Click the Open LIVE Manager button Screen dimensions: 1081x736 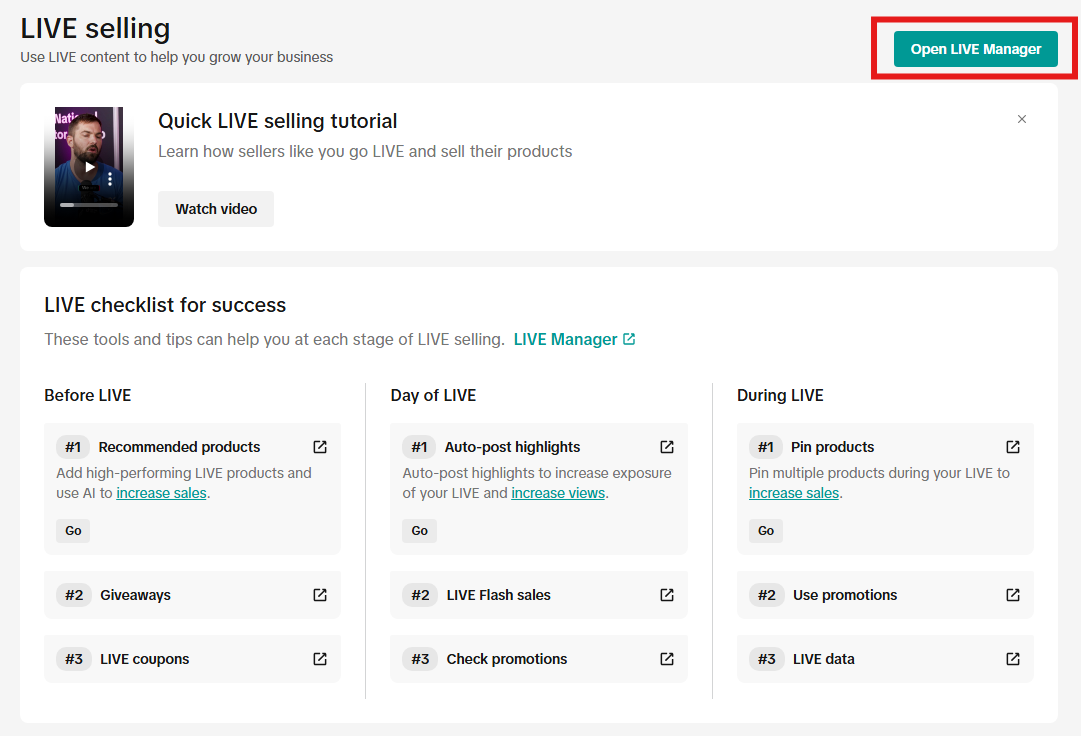tap(975, 49)
